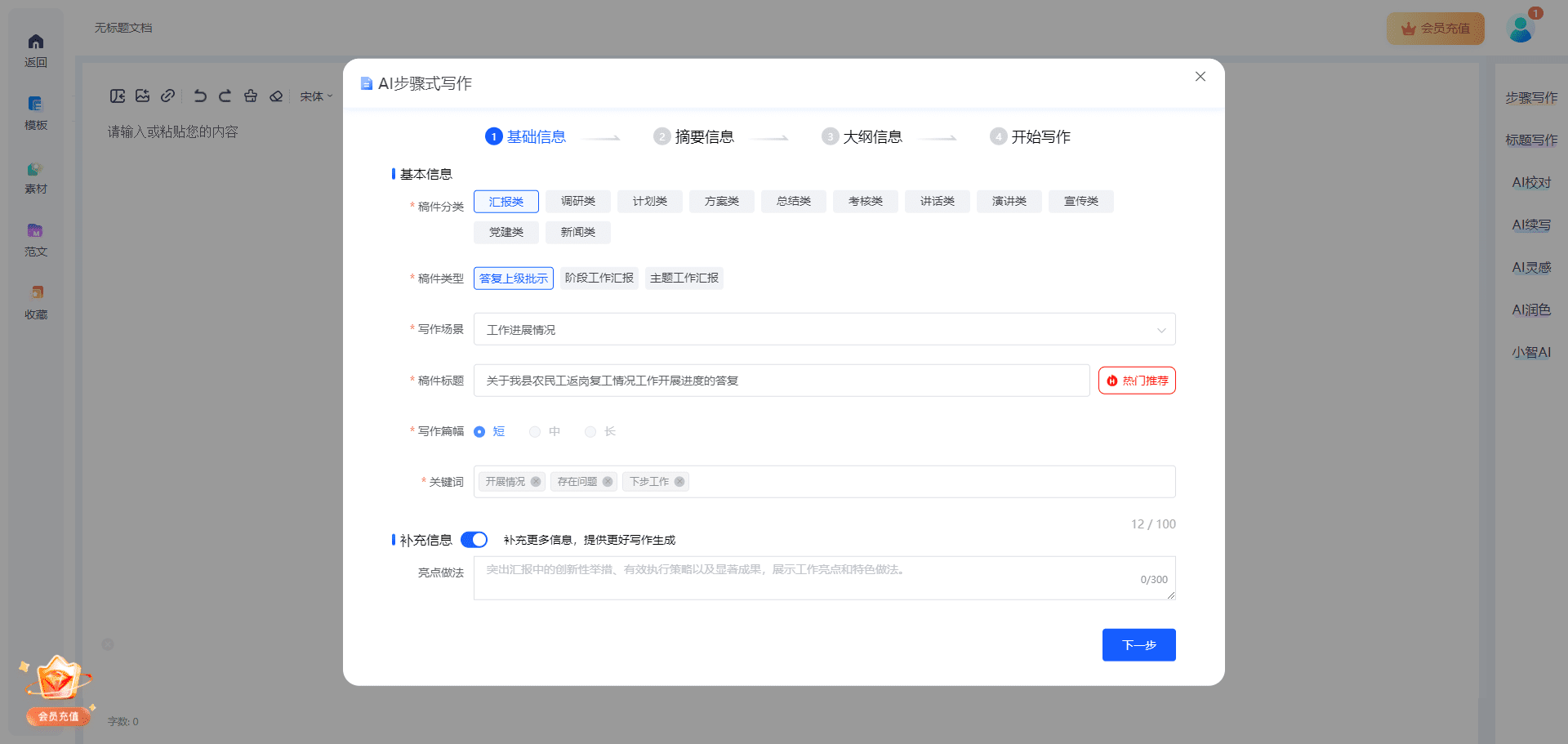Open the 模板 templates sidebar icon
The width and height of the screenshot is (1568, 744).
(35, 104)
